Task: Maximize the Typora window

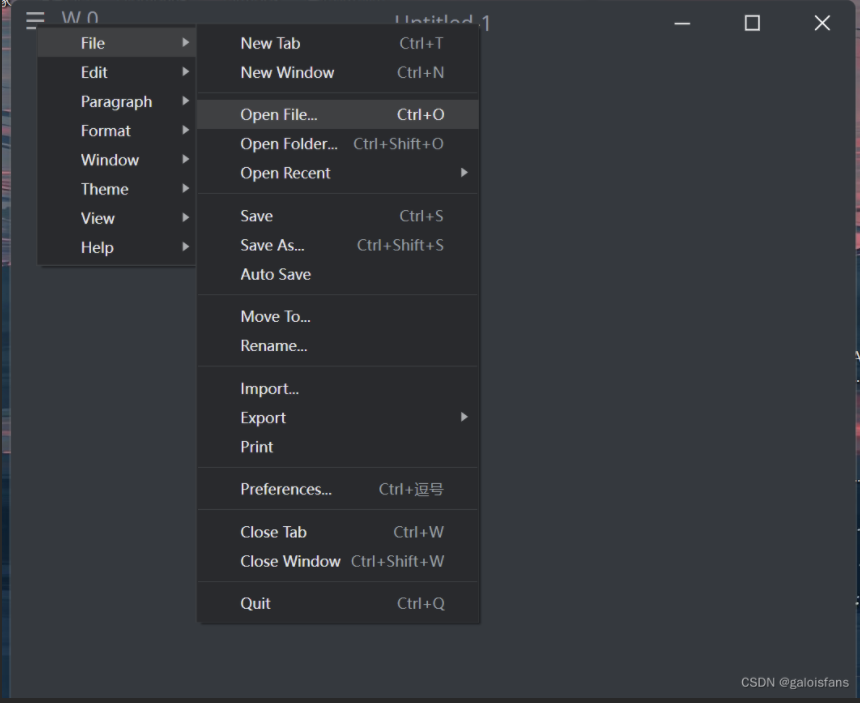Action: tap(752, 23)
